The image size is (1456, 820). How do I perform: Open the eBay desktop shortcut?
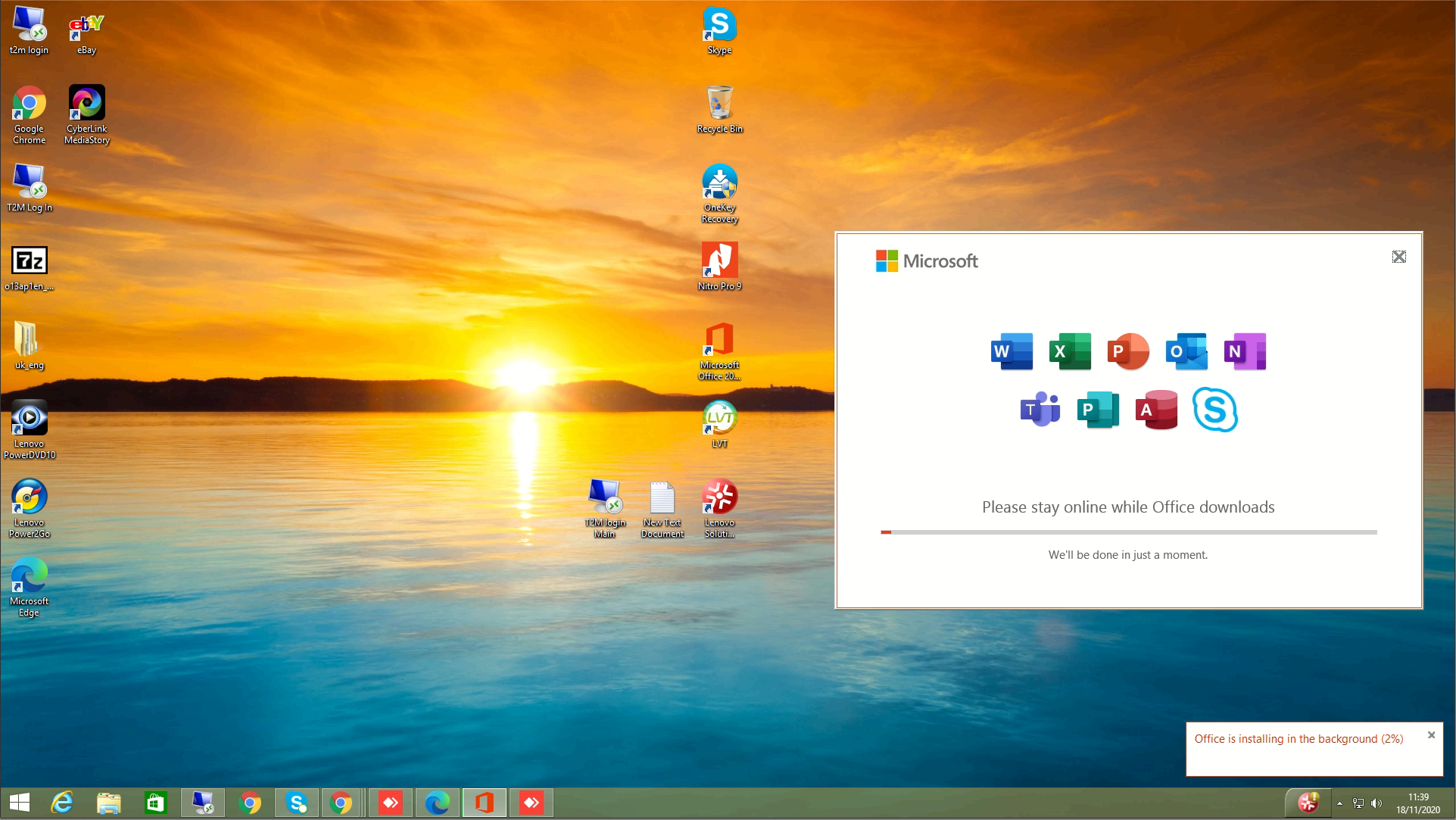(x=86, y=30)
